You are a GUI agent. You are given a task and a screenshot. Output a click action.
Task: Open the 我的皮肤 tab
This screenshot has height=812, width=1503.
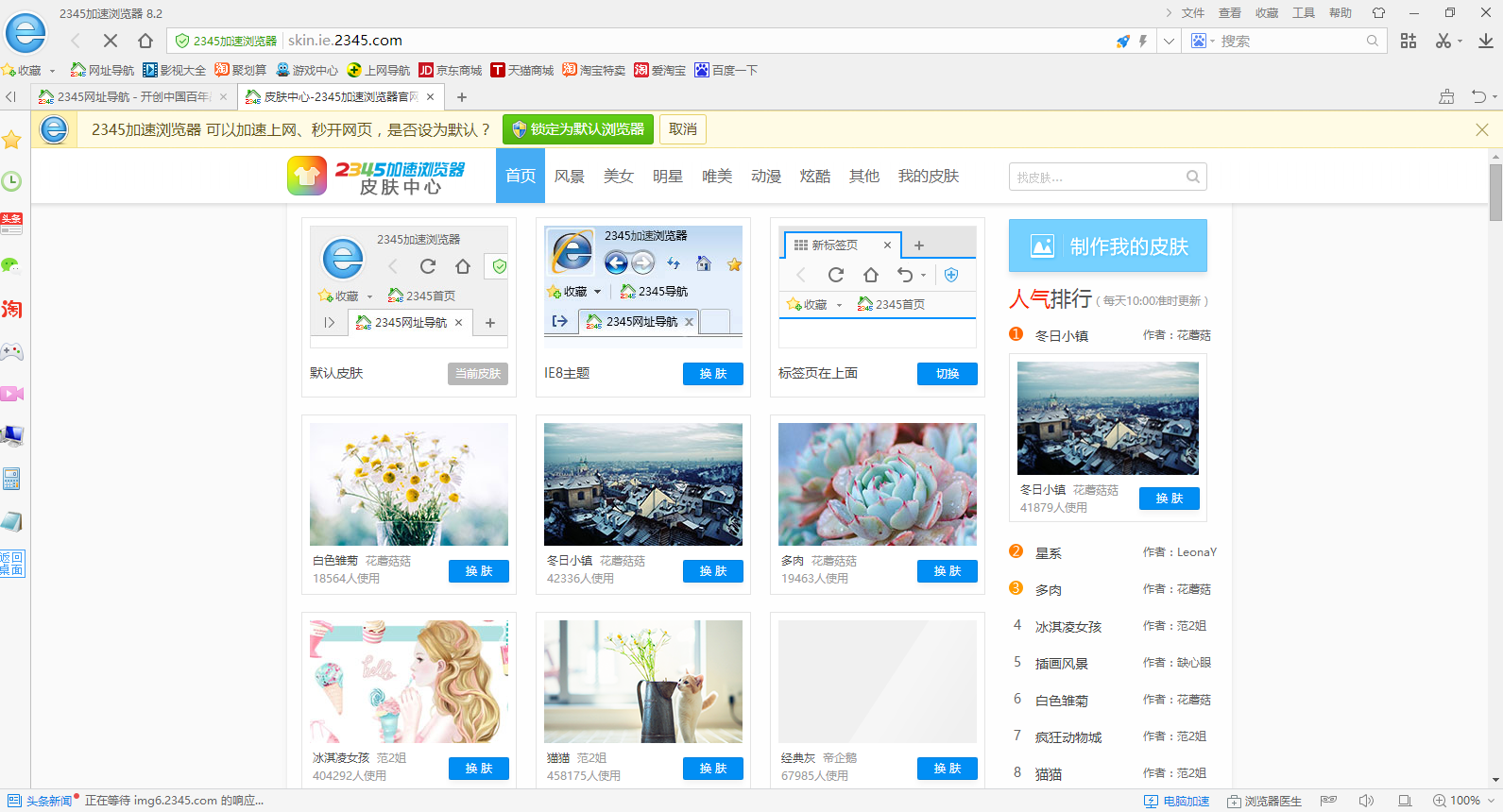click(x=929, y=176)
